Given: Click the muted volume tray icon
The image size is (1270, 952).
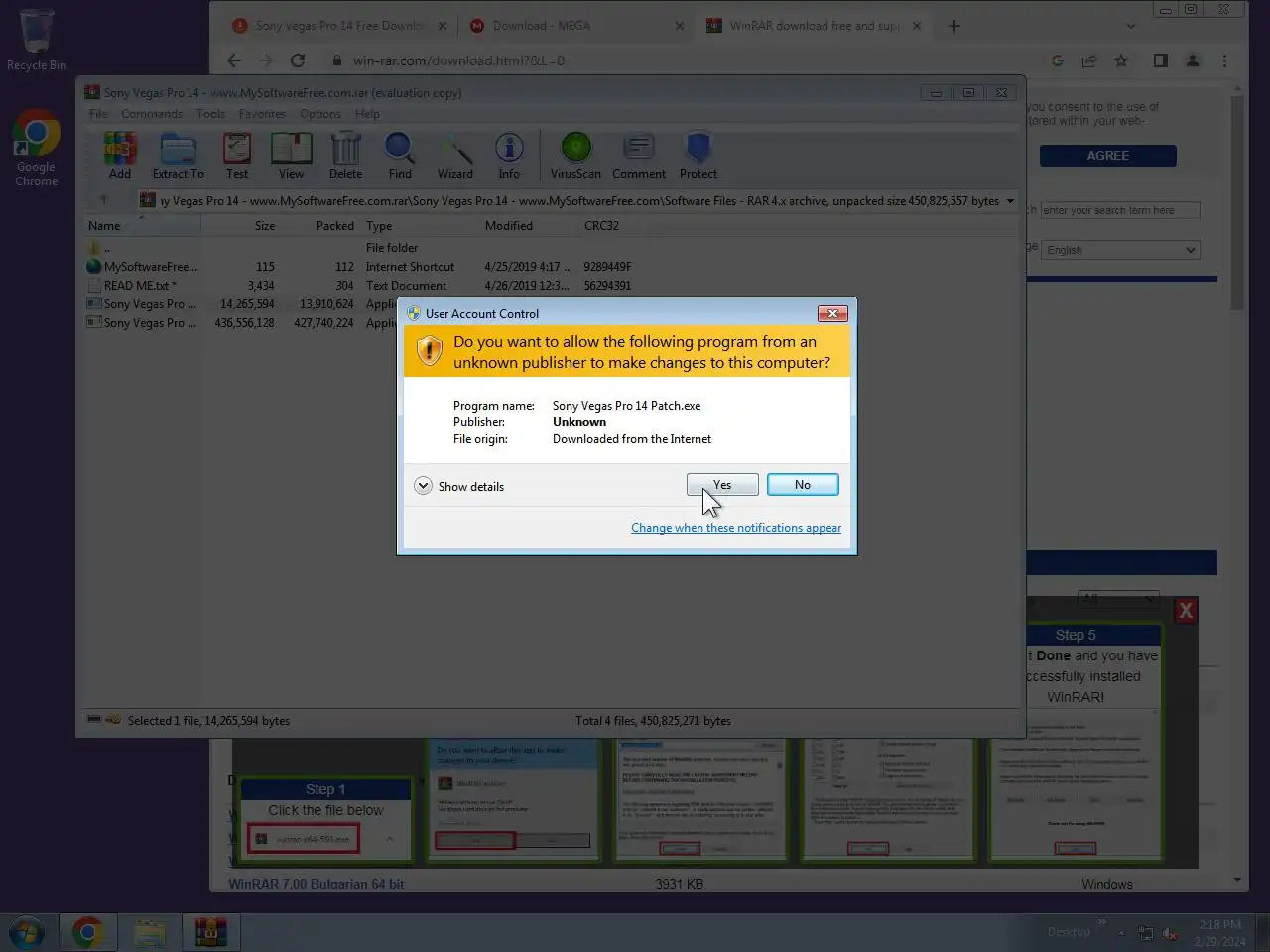Looking at the screenshot, I should 1170,933.
